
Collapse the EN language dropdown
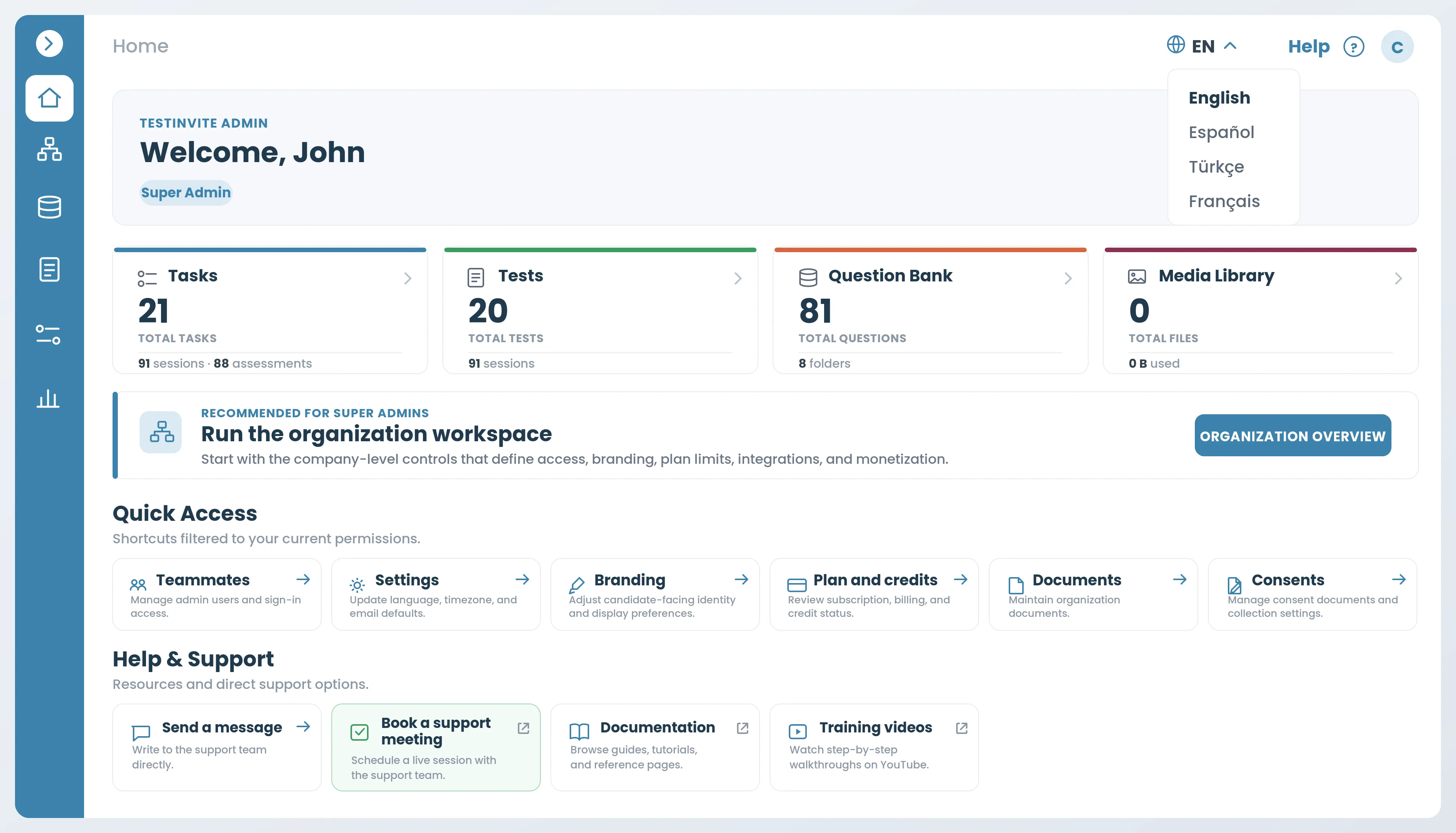coord(1230,46)
